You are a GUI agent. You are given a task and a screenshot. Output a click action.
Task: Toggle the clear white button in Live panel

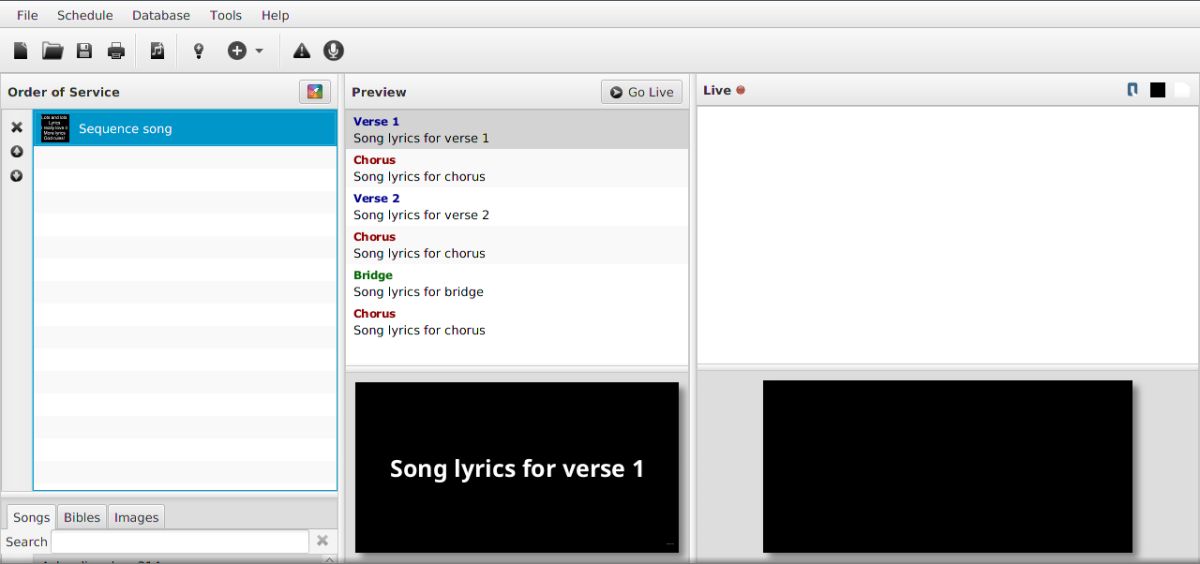tap(1182, 90)
